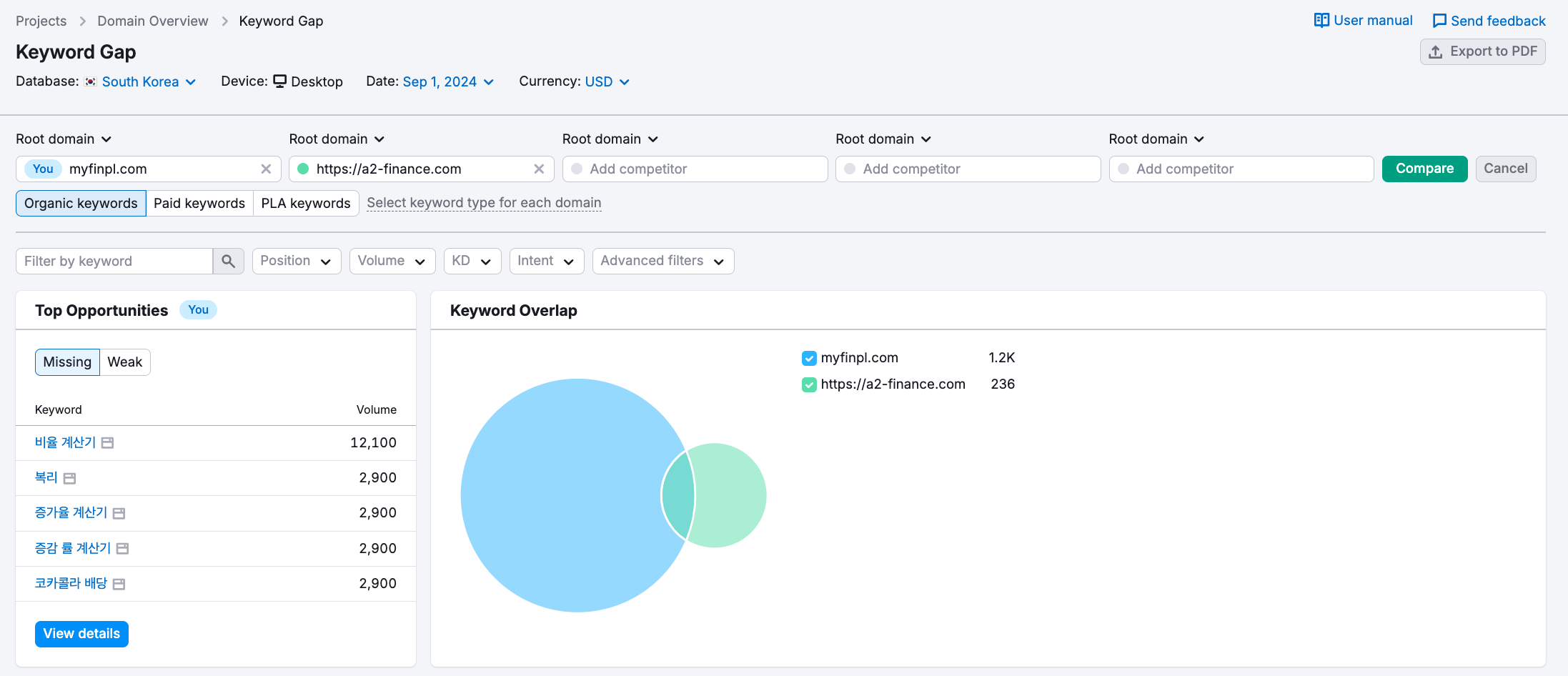Click the You badge beside Top Opportunities
The width and height of the screenshot is (1568, 676).
pos(199,310)
